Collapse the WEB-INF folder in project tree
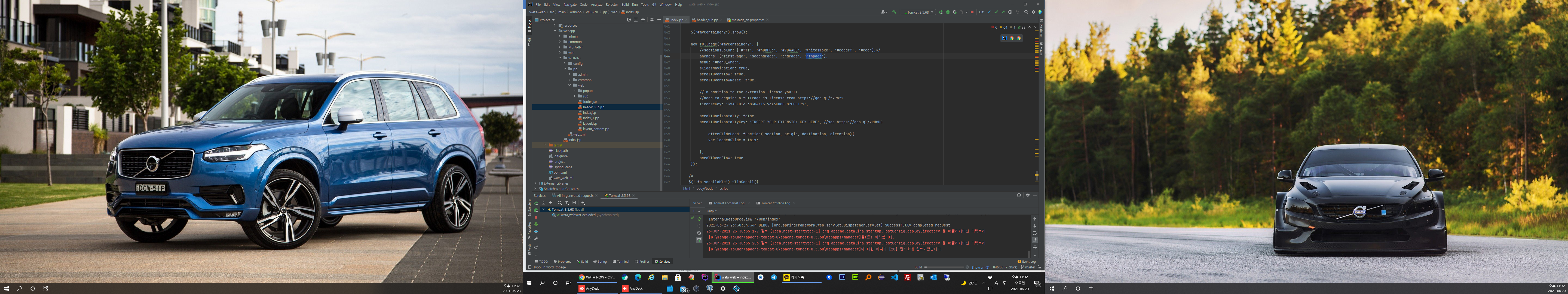 pyautogui.click(x=560, y=58)
